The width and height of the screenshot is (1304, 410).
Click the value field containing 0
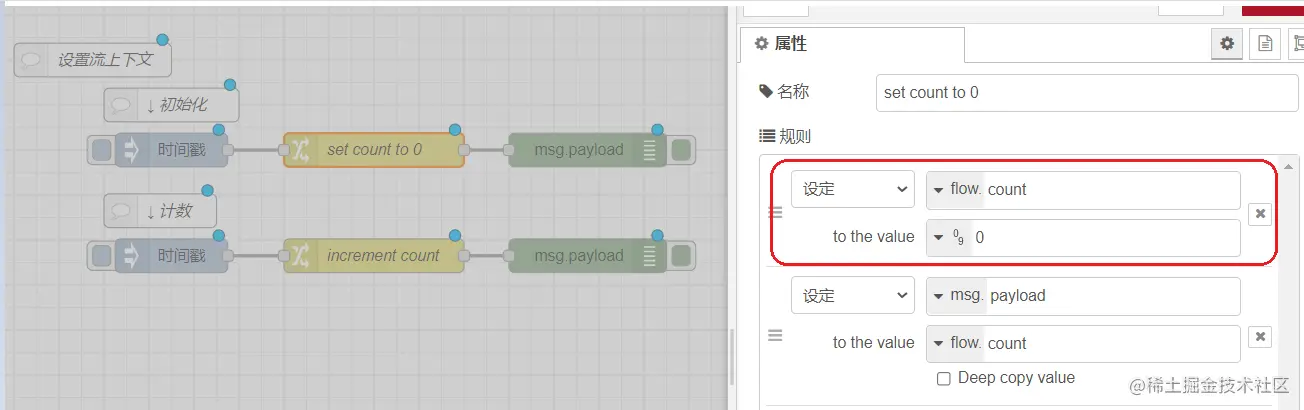click(1106, 237)
